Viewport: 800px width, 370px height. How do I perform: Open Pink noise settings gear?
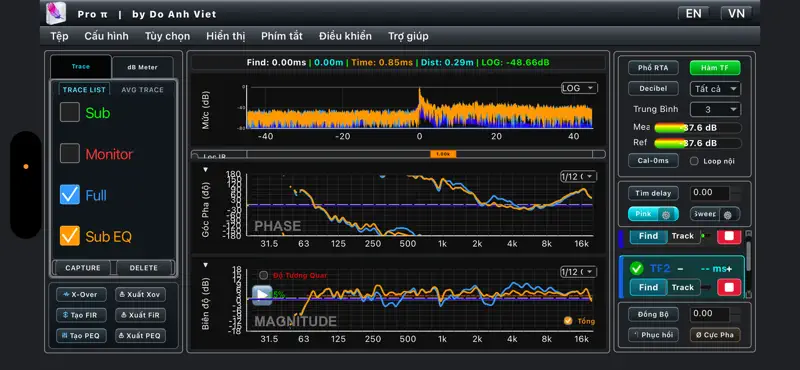pyautogui.click(x=666, y=215)
